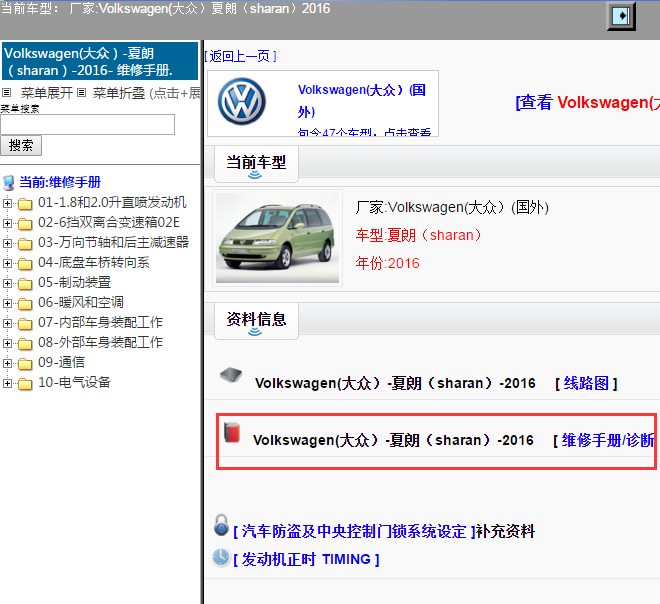Click the Volkswagen logo image
The image size is (660, 604).
pyautogui.click(x=242, y=101)
